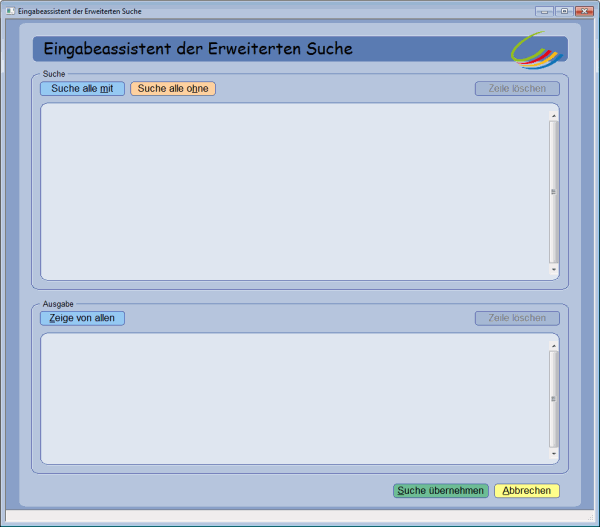Screen dimensions: 600x527
Task: Click the window icon in the title bar
Action: (x=10, y=11)
